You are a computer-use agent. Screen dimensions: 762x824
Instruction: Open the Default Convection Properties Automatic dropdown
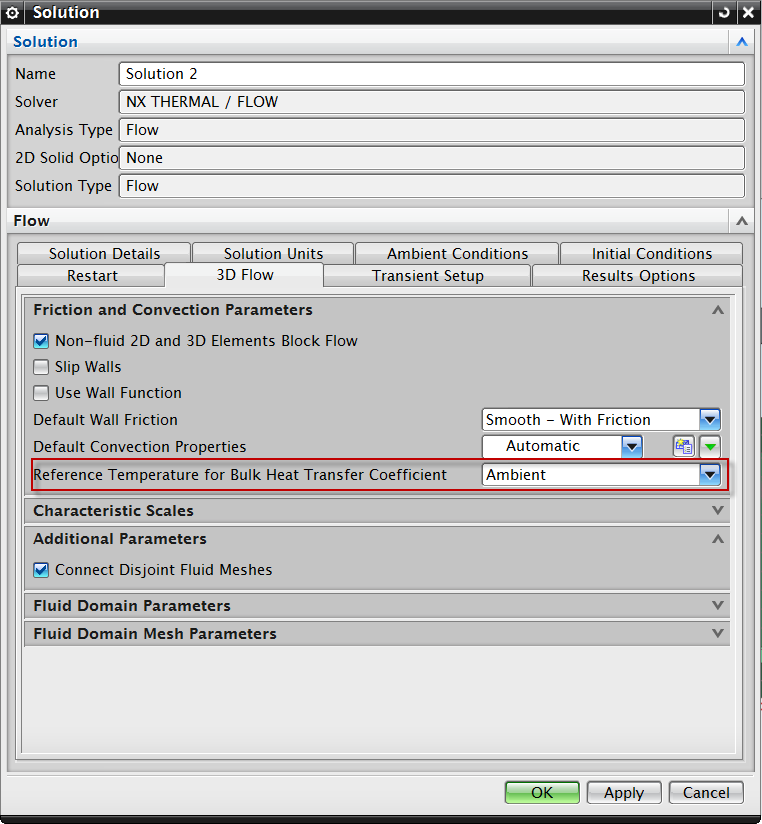pyautogui.click(x=631, y=447)
